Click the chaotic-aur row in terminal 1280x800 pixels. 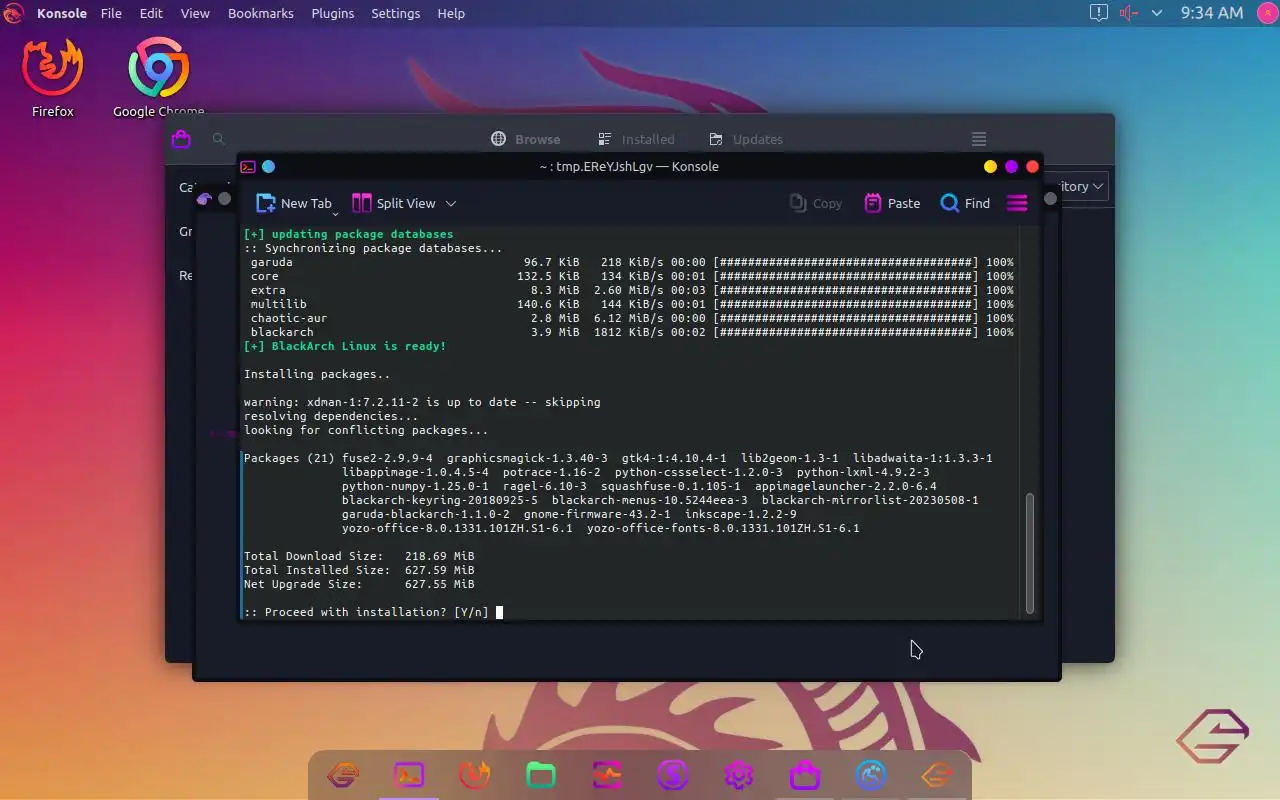click(632, 318)
